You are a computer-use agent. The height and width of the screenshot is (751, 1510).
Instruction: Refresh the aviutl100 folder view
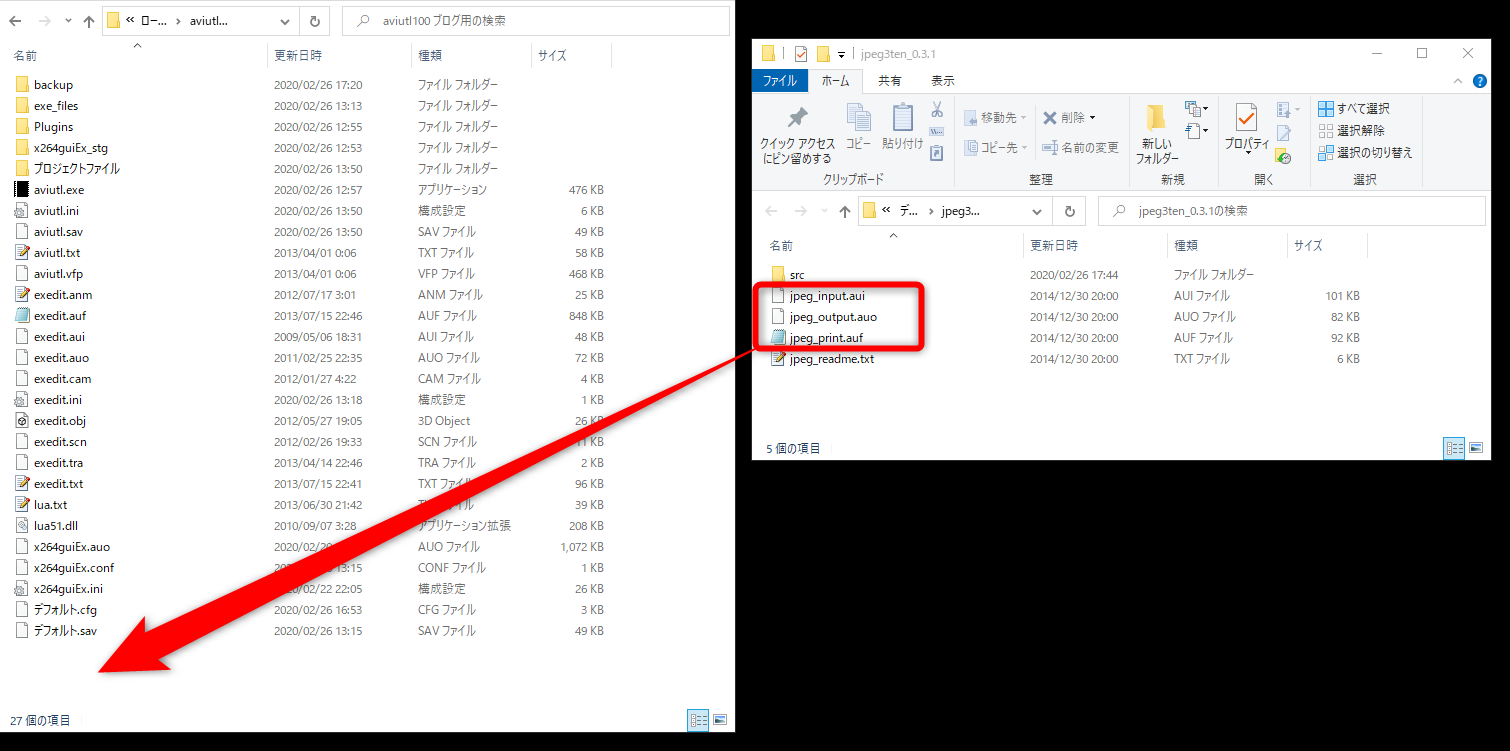pyautogui.click(x=314, y=20)
